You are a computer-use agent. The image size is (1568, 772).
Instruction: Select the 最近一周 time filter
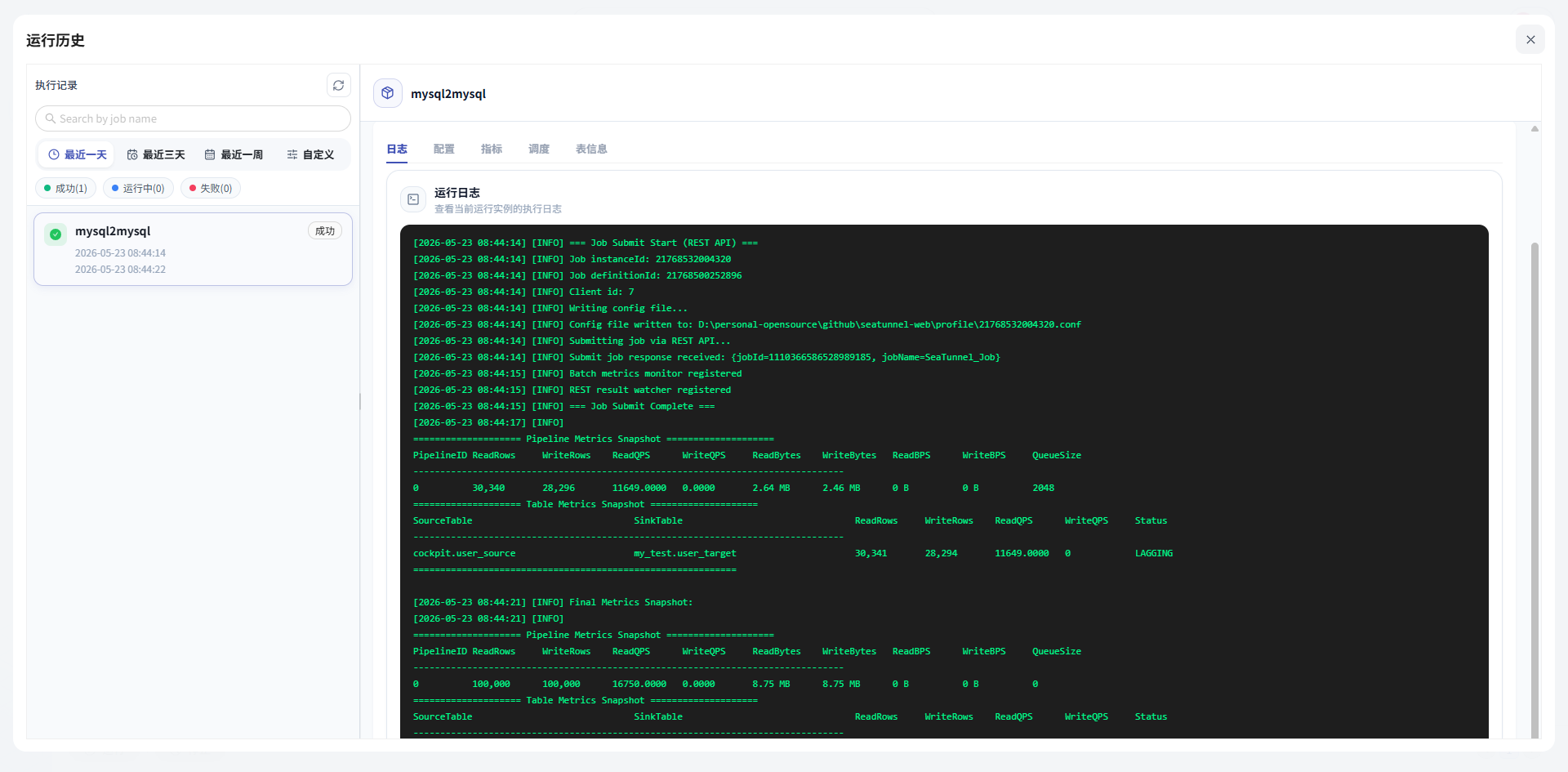click(x=234, y=154)
